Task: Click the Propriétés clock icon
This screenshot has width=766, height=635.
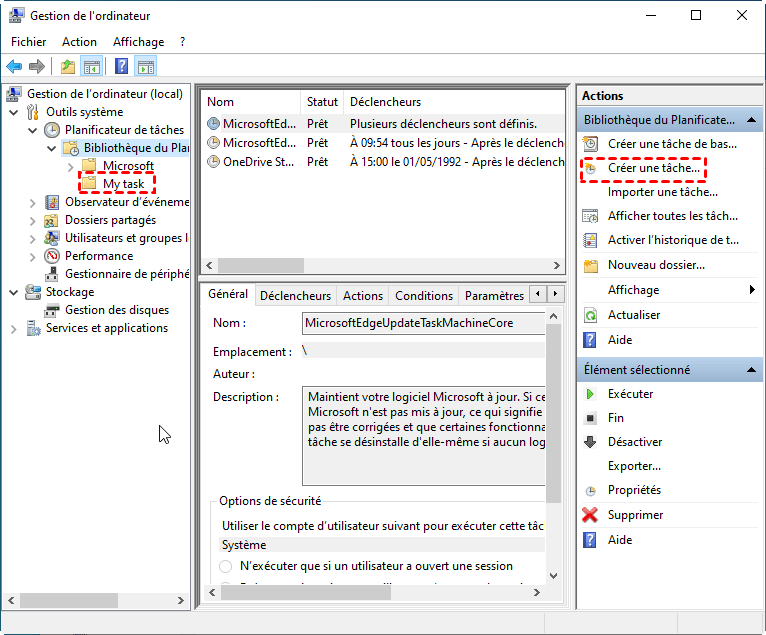Action: [x=591, y=490]
